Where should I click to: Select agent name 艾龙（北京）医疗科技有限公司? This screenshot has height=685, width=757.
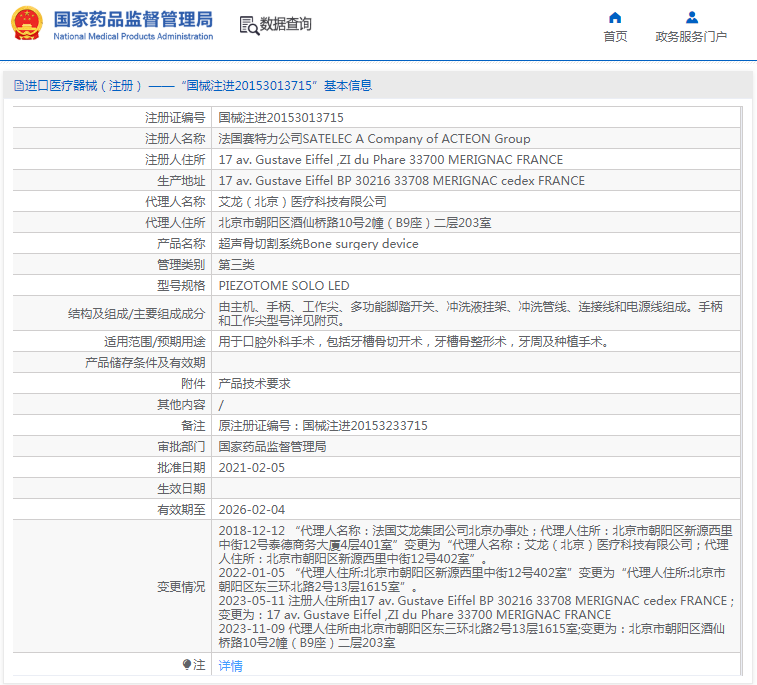click(x=302, y=202)
